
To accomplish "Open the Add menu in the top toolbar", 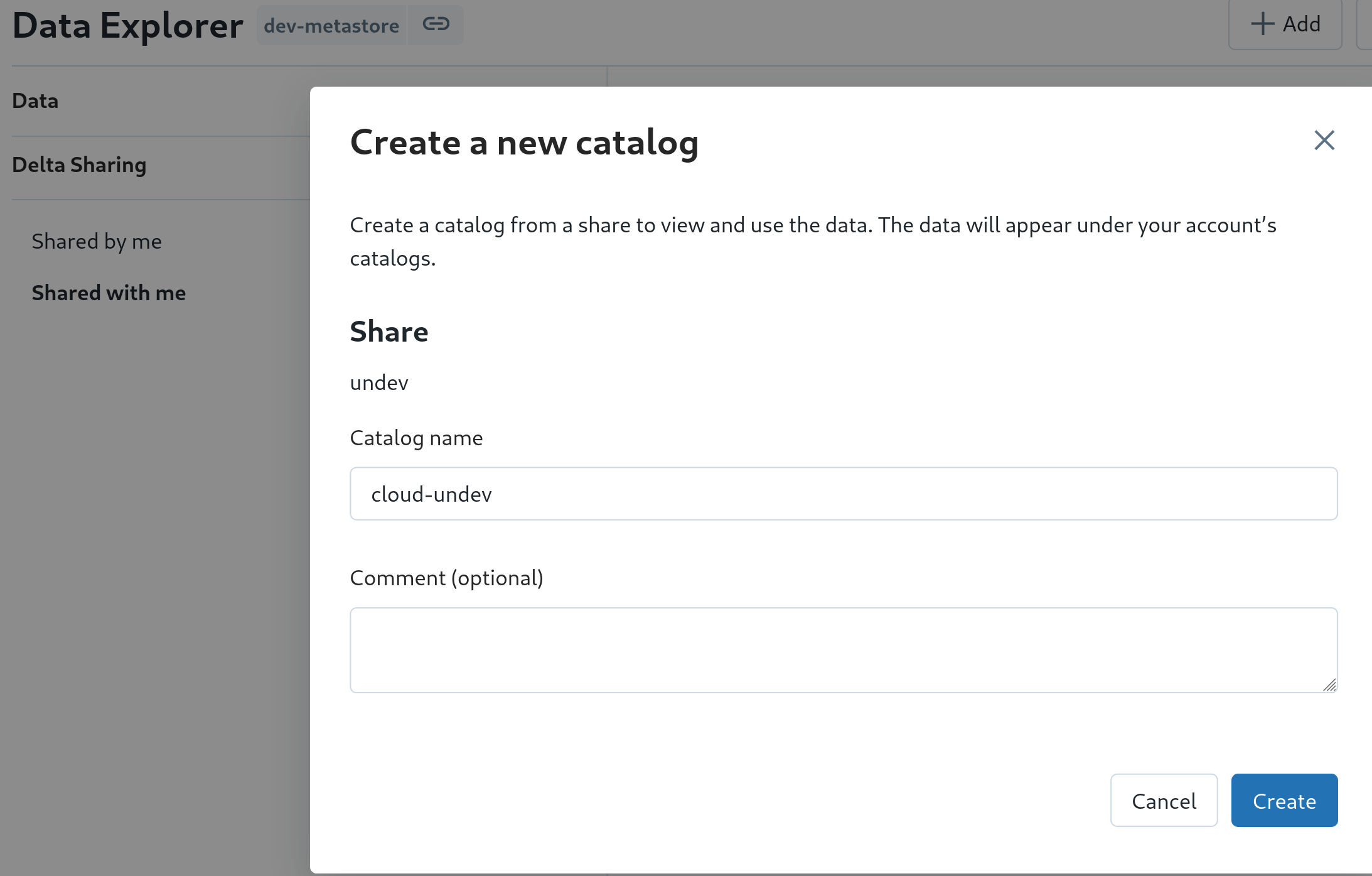I will point(1285,24).
